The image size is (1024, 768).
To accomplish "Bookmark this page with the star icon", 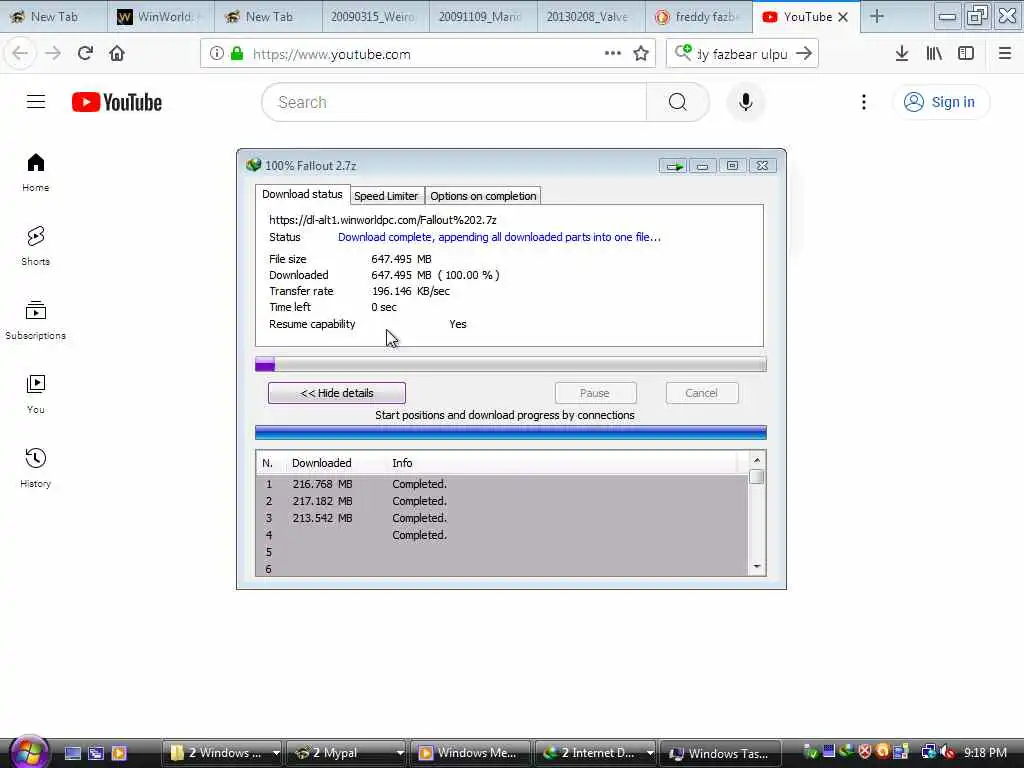I will point(641,54).
